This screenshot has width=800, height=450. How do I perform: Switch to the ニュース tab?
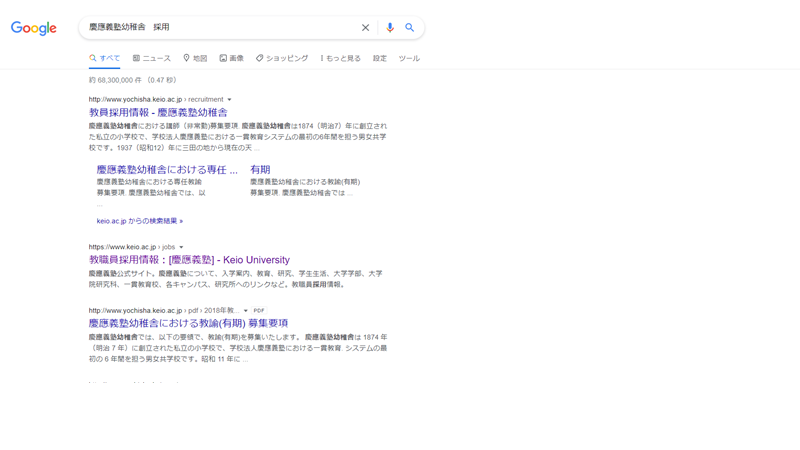coord(152,58)
